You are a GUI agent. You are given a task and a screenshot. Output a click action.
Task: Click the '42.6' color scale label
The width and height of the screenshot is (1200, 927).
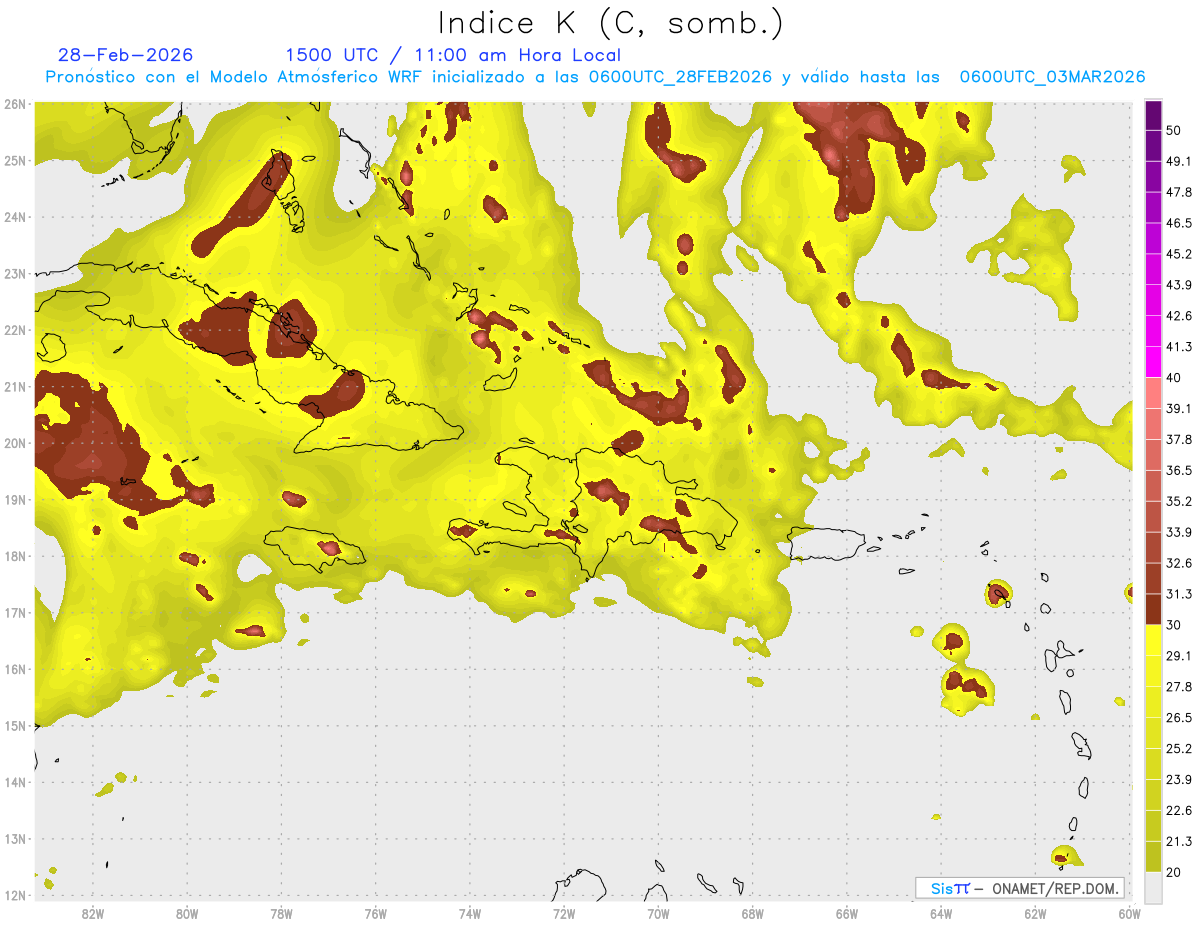1179,316
